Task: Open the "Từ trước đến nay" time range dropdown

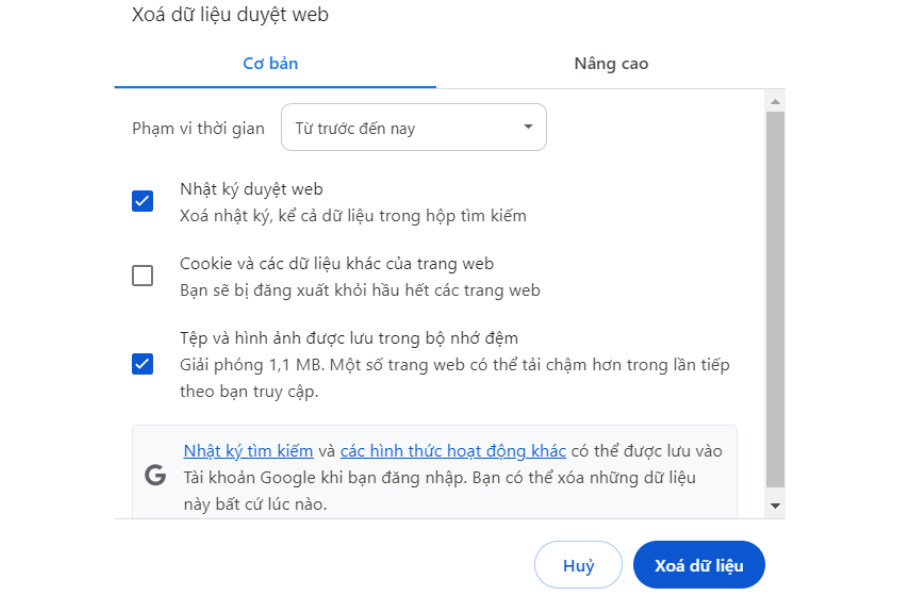Action: [413, 127]
